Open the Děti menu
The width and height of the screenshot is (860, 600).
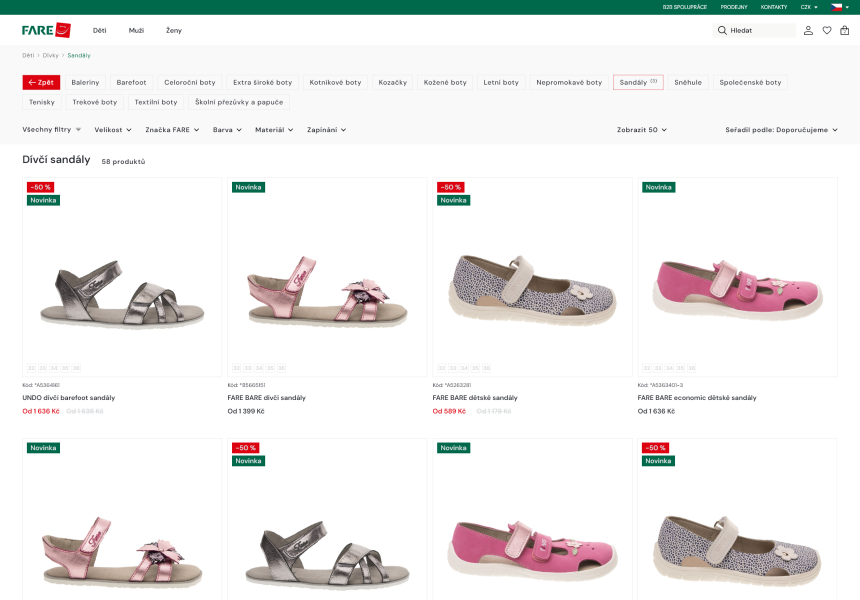99,31
